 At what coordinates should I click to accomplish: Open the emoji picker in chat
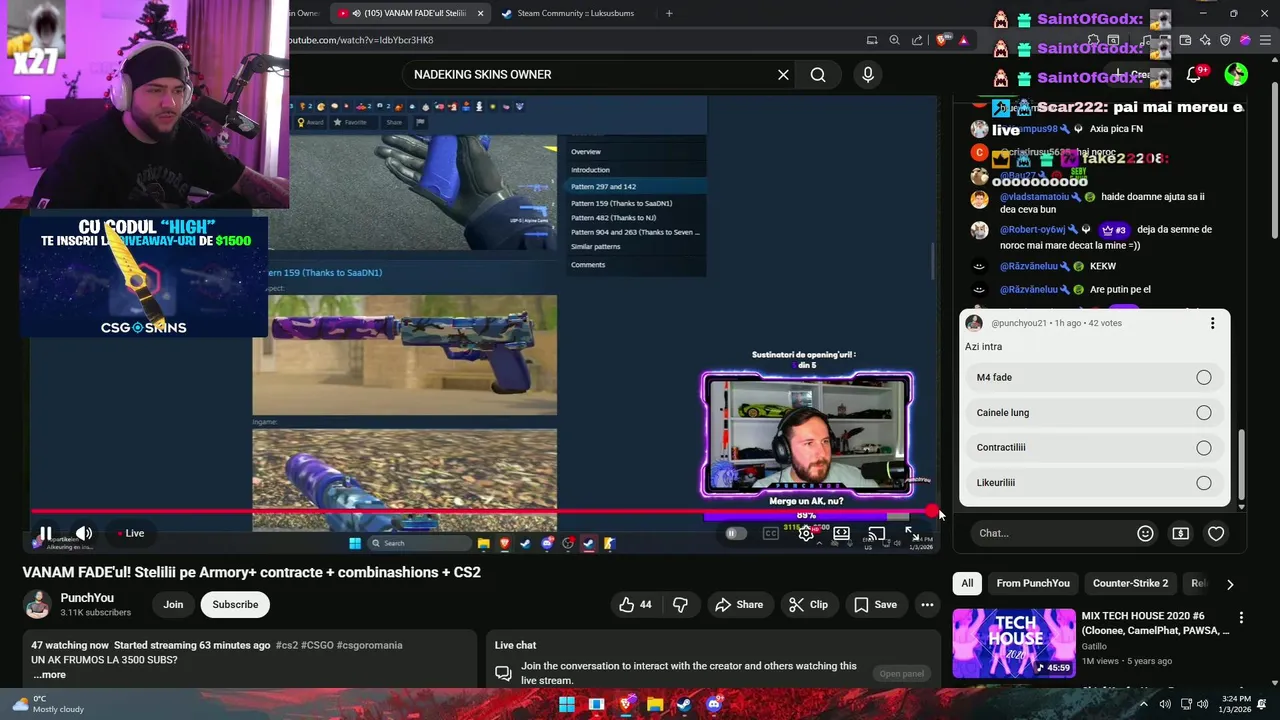(x=1145, y=533)
